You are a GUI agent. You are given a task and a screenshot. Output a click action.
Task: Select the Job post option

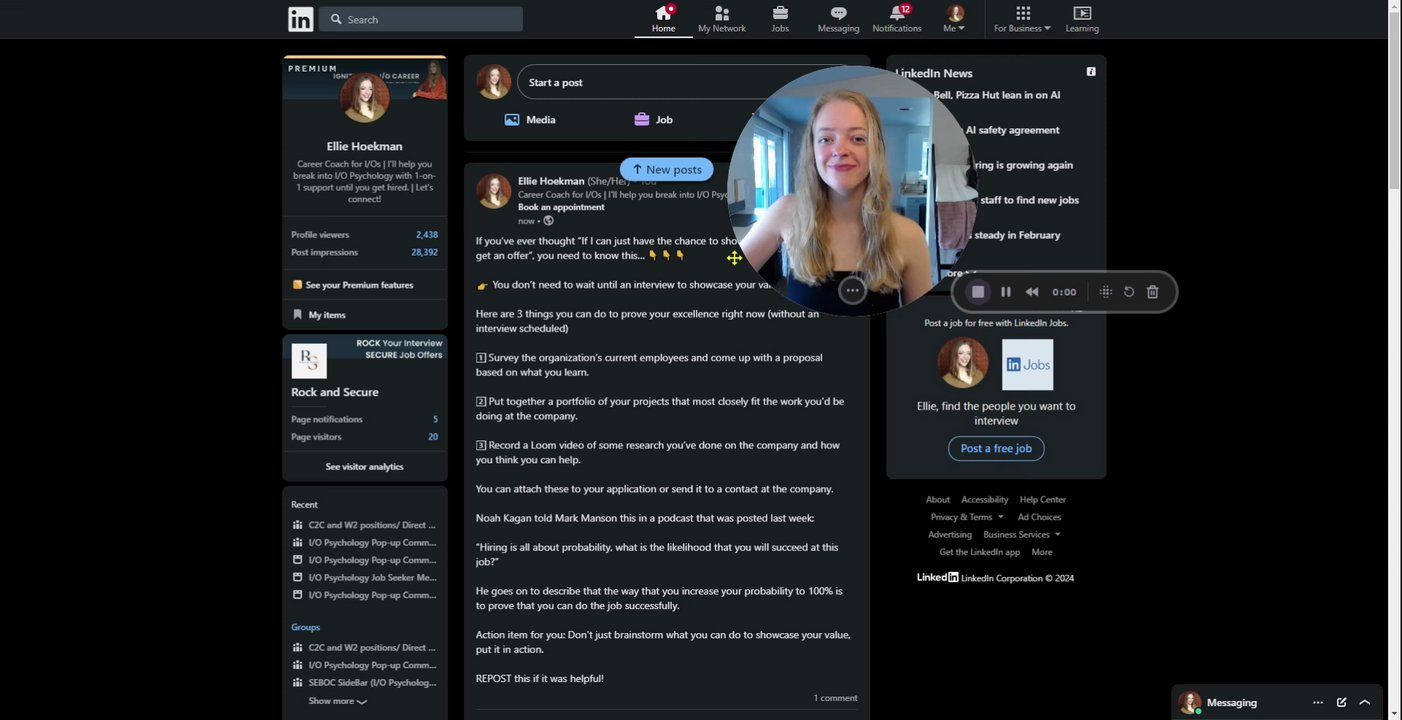pos(653,119)
